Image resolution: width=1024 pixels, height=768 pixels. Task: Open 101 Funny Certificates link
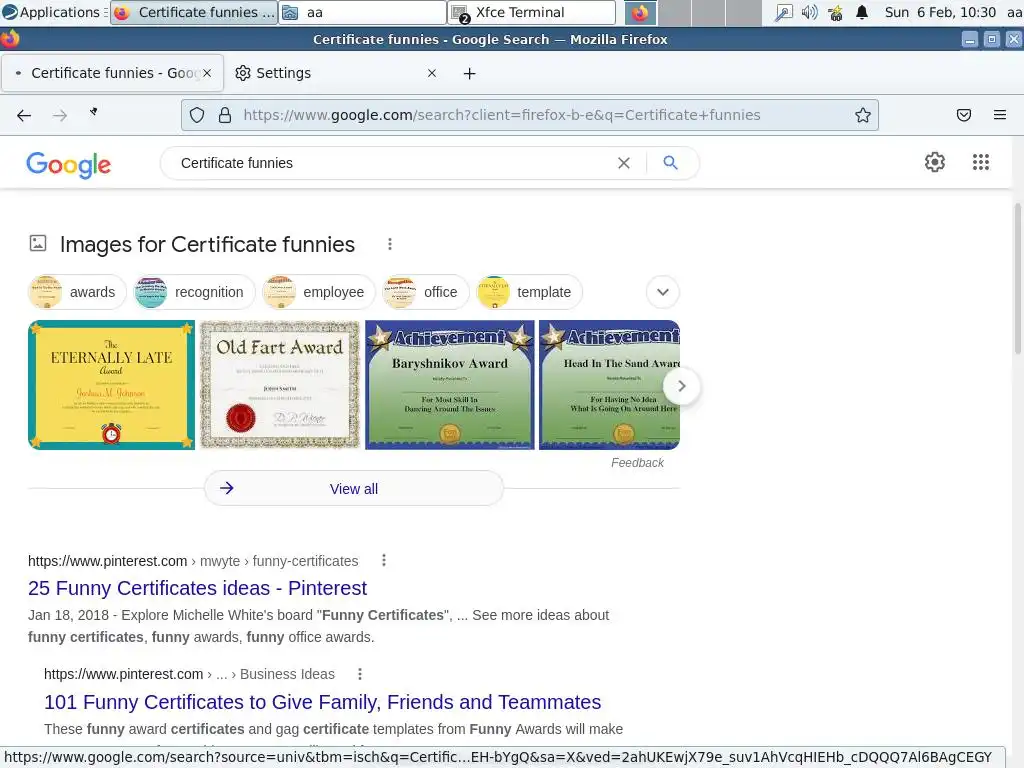(322, 702)
